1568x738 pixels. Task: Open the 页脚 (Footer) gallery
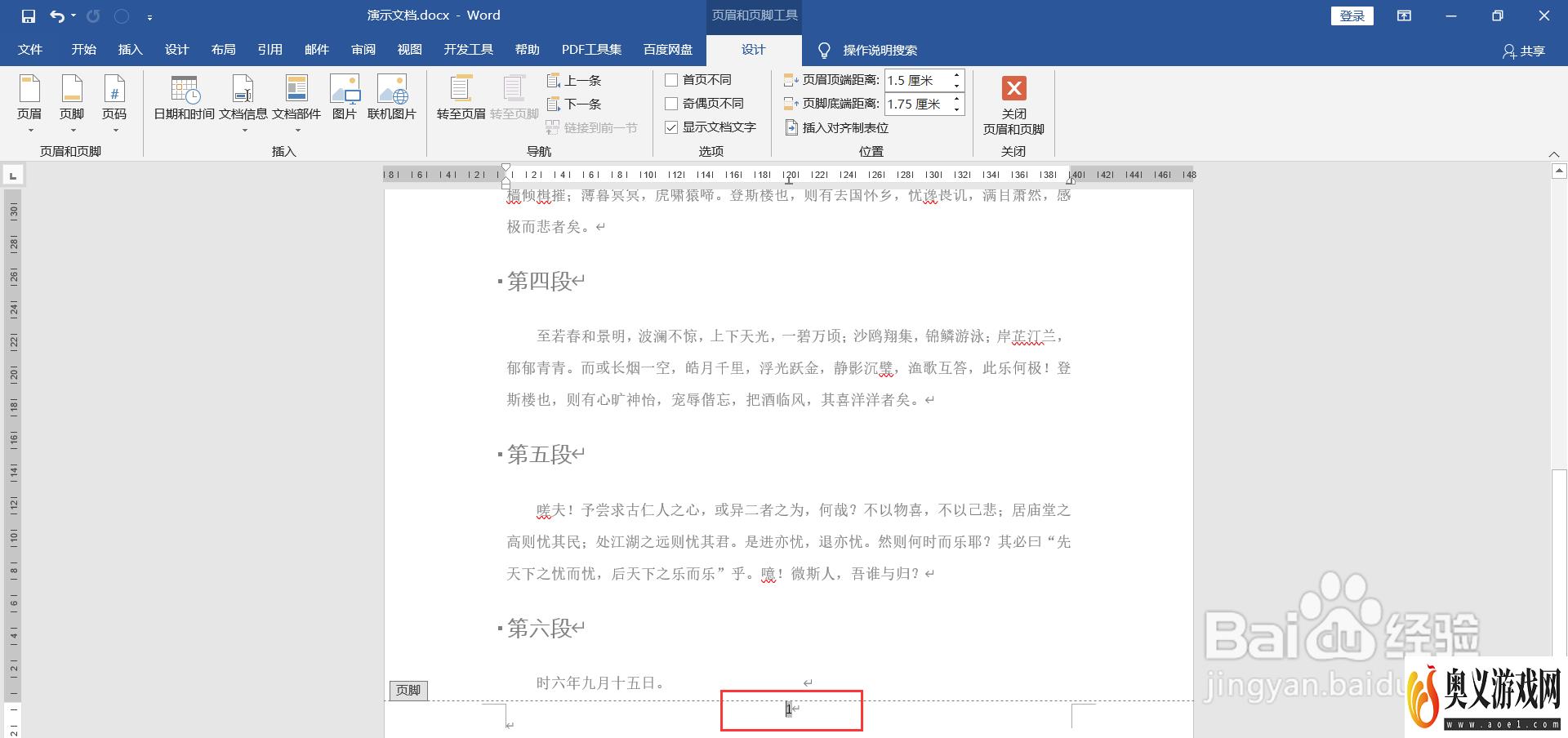tap(72, 104)
